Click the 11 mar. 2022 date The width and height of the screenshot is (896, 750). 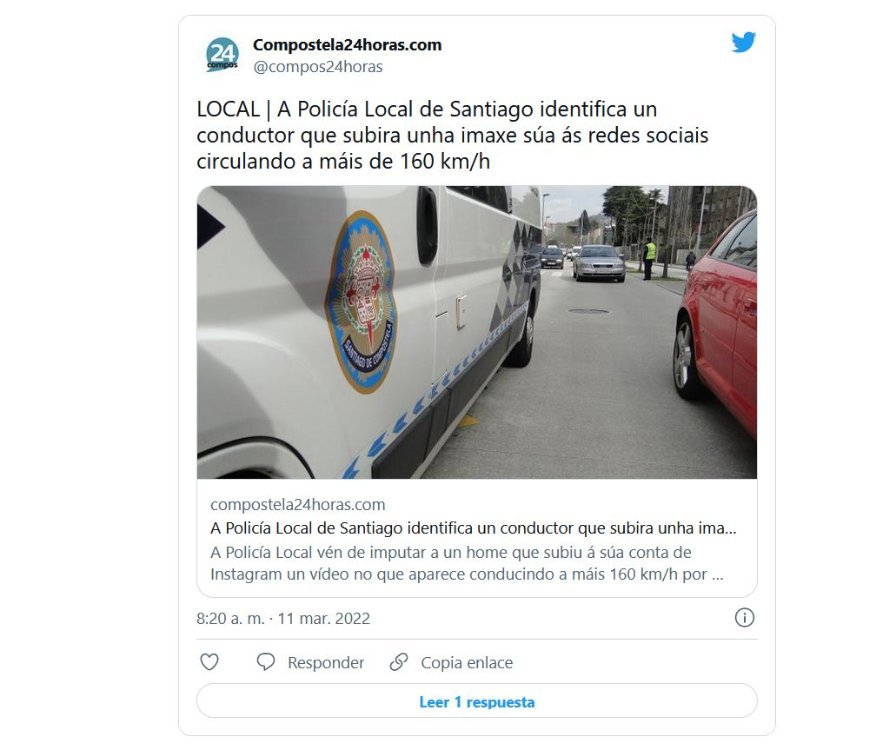[x=324, y=619]
